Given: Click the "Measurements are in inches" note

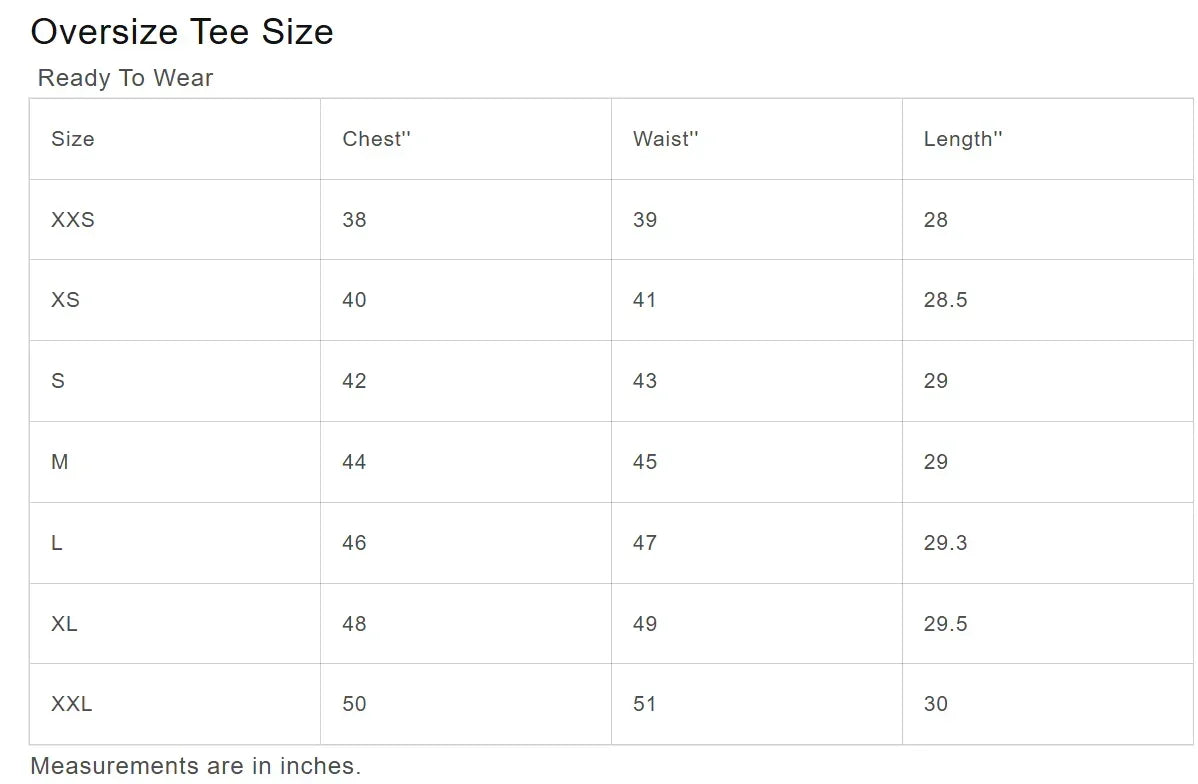Looking at the screenshot, I should pos(196,766).
